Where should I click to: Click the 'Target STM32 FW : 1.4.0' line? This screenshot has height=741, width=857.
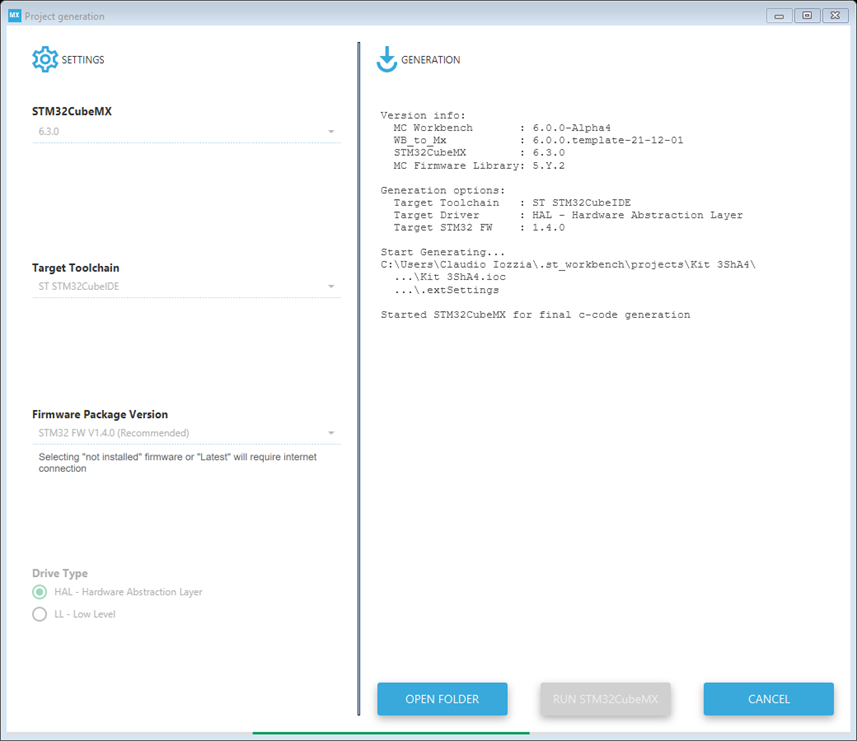tap(479, 228)
